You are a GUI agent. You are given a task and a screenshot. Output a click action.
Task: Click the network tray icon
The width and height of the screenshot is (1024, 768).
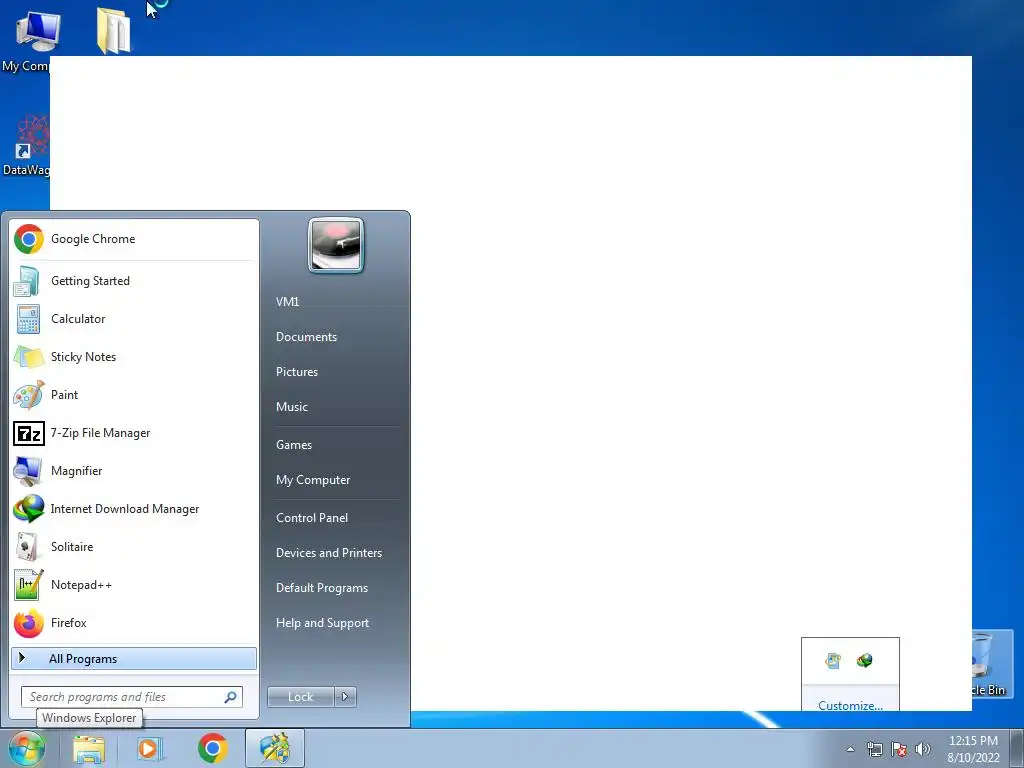click(874, 749)
